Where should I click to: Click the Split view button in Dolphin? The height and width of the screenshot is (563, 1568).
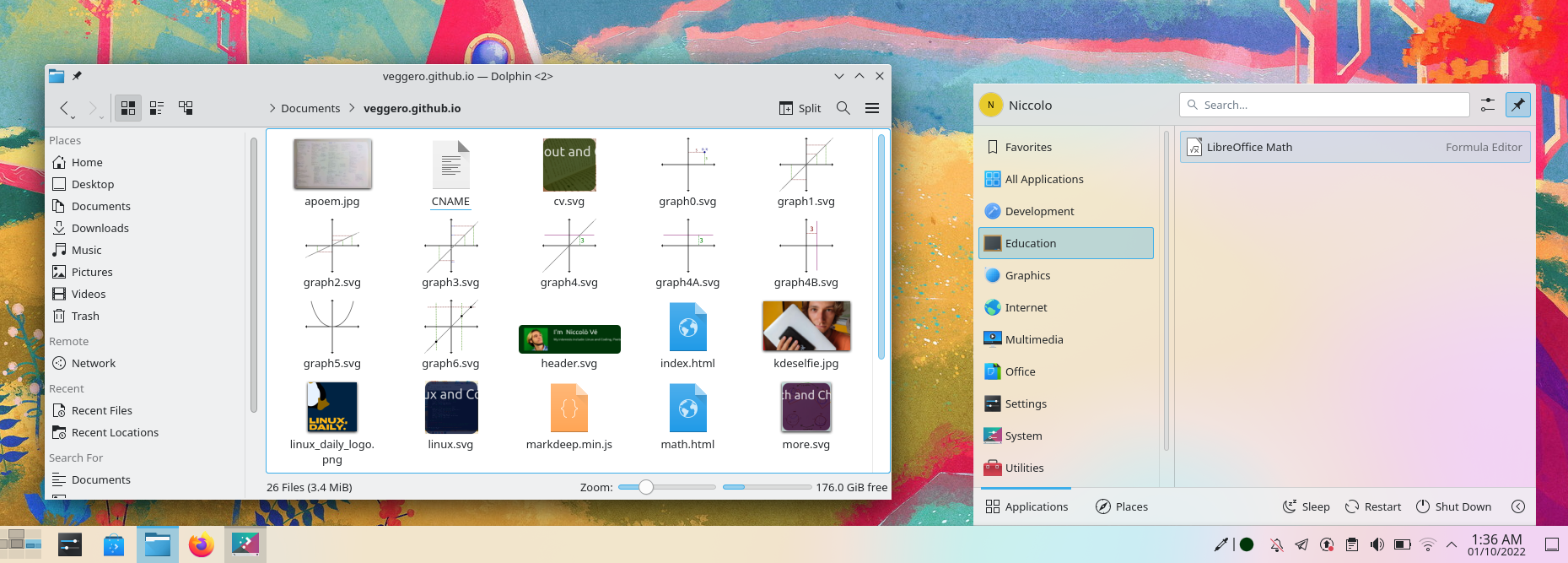point(800,108)
